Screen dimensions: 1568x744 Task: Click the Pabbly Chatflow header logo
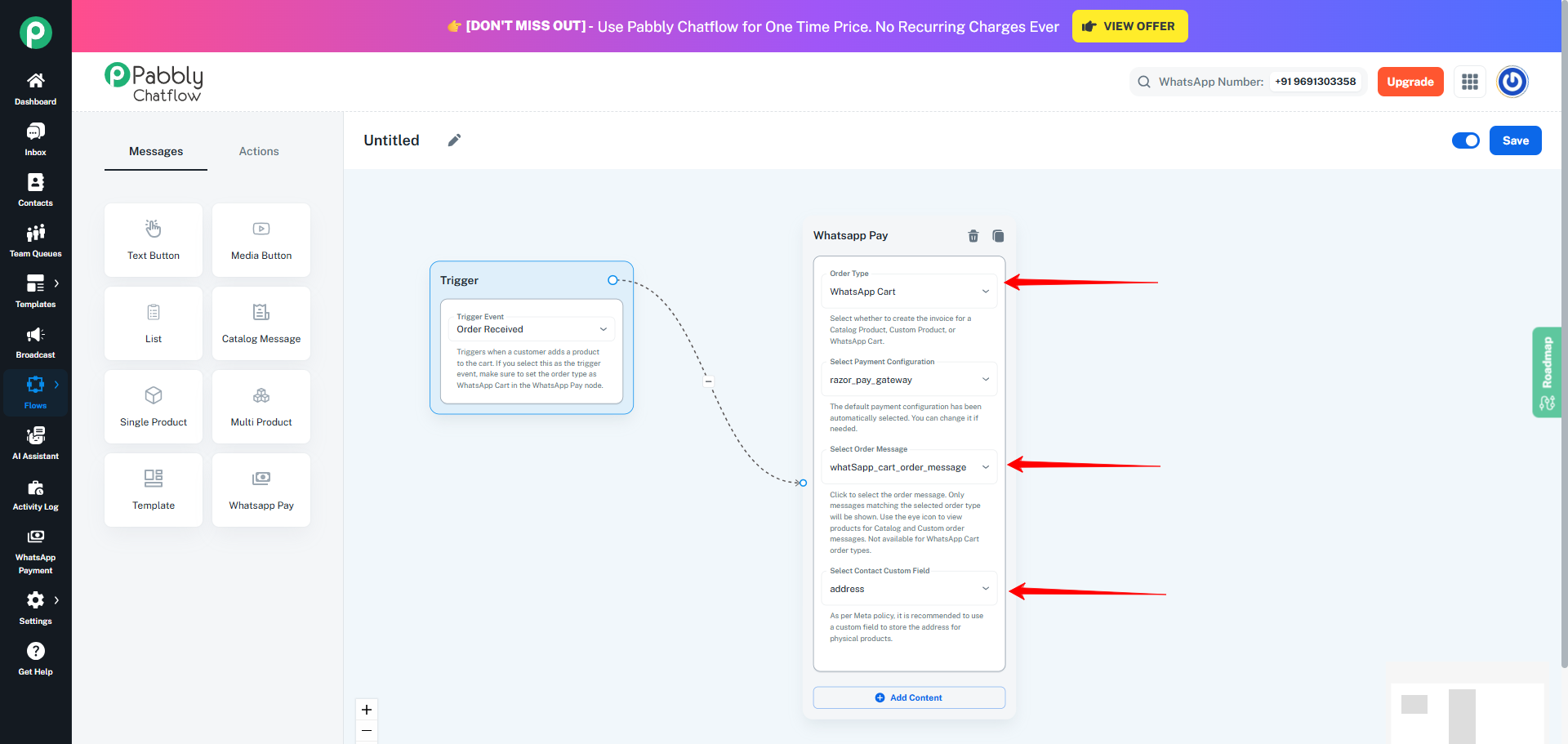click(154, 82)
